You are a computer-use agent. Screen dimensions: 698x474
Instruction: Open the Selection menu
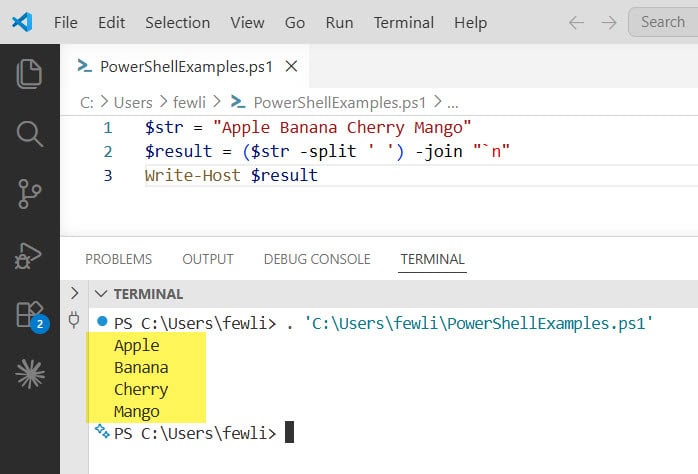pyautogui.click(x=178, y=23)
